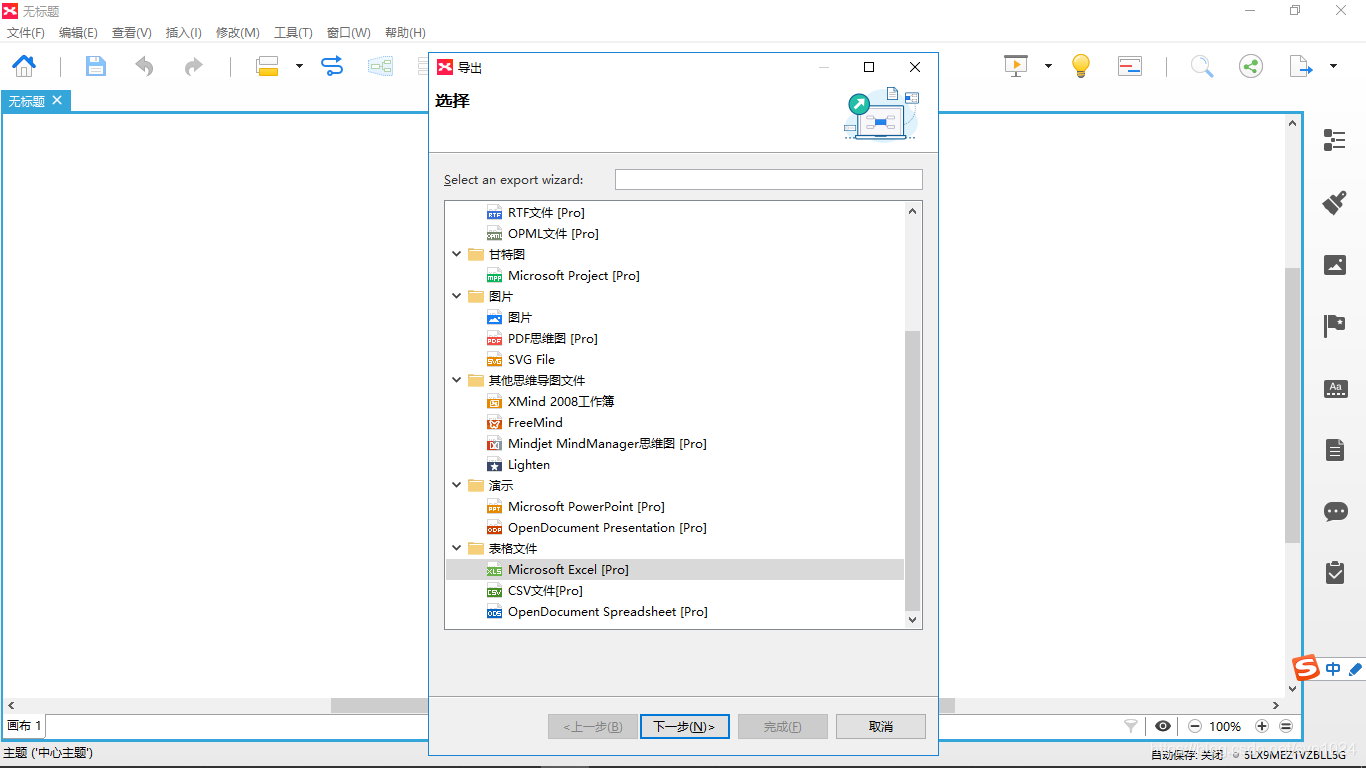Select XMind 2008工作簿 option

561,401
